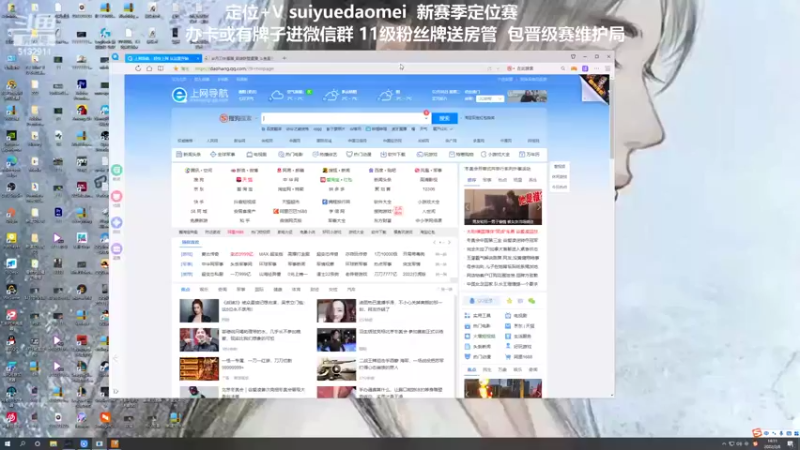This screenshot has width=800, height=450.
Task: Bookmark the page with the star icon
Action: [x=176, y=68]
